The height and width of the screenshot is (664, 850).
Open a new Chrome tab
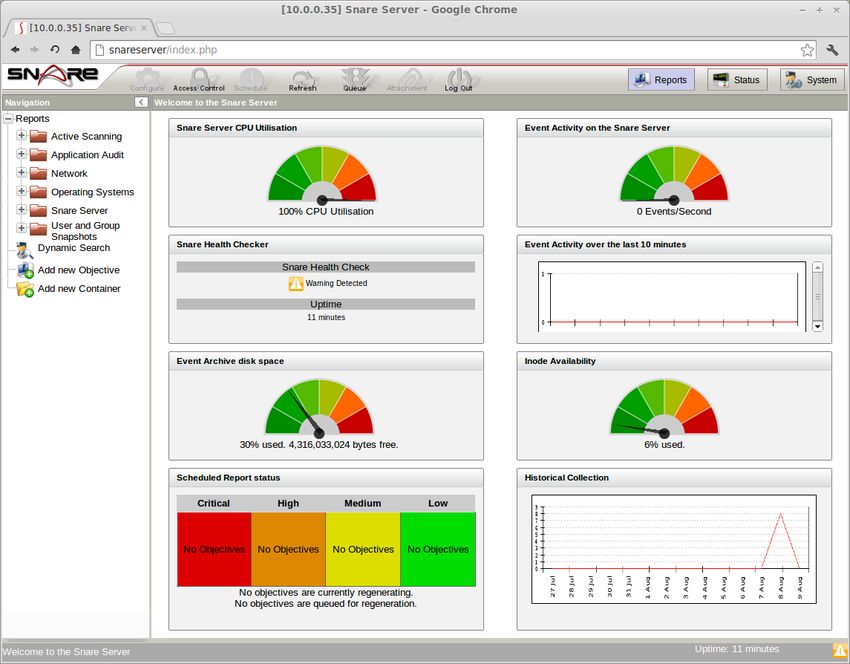click(x=165, y=28)
